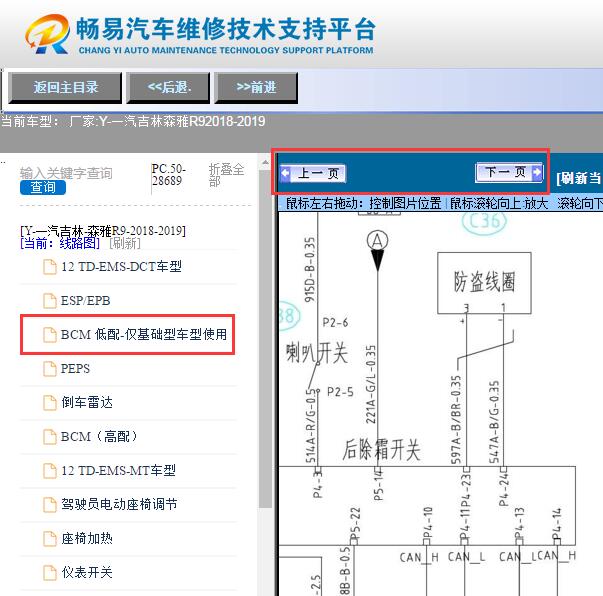Click pin label P2-5
Image resolution: width=603 pixels, height=596 pixels.
(x=340, y=392)
